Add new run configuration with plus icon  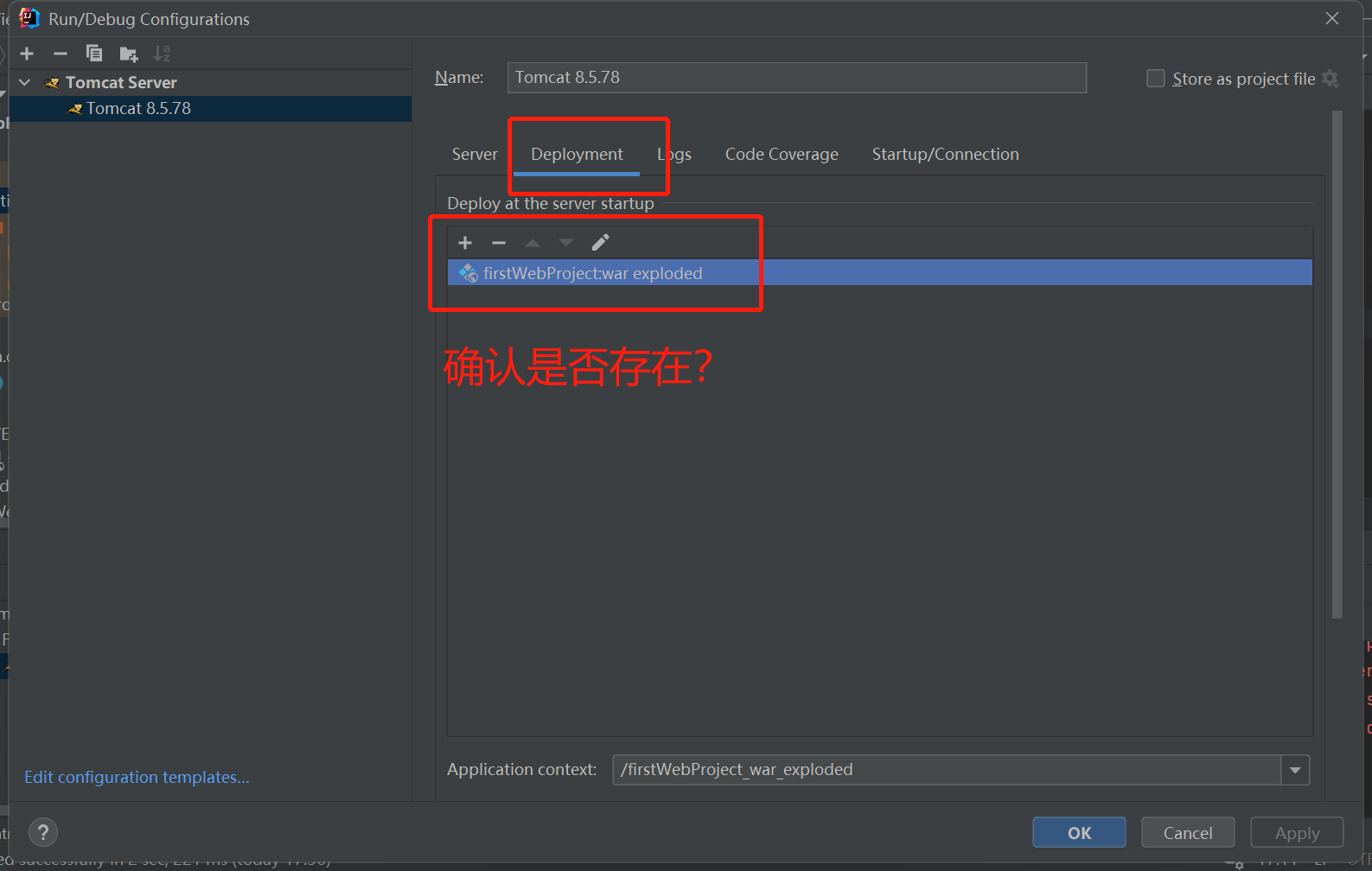coord(27,54)
